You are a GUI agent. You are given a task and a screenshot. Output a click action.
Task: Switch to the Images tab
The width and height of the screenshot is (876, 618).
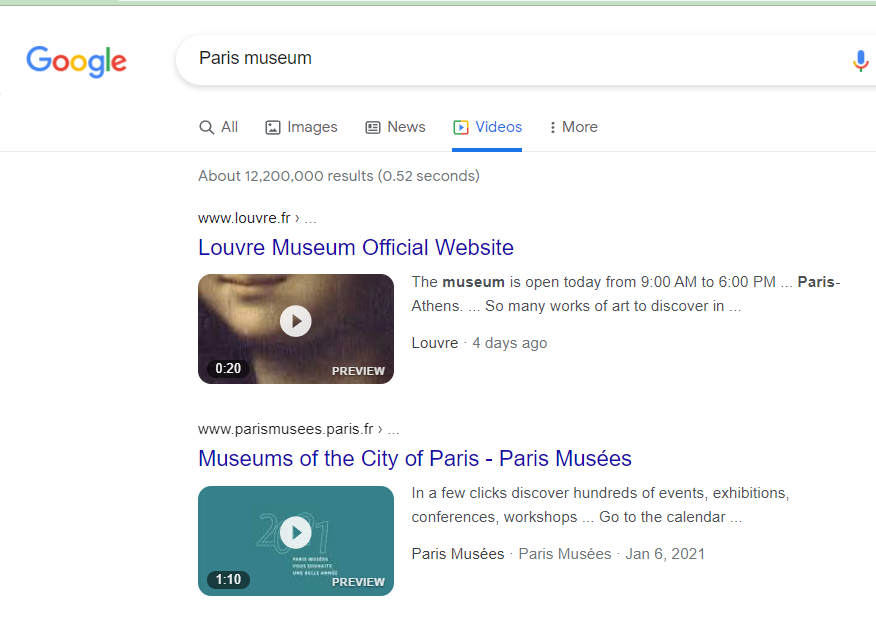tap(301, 127)
